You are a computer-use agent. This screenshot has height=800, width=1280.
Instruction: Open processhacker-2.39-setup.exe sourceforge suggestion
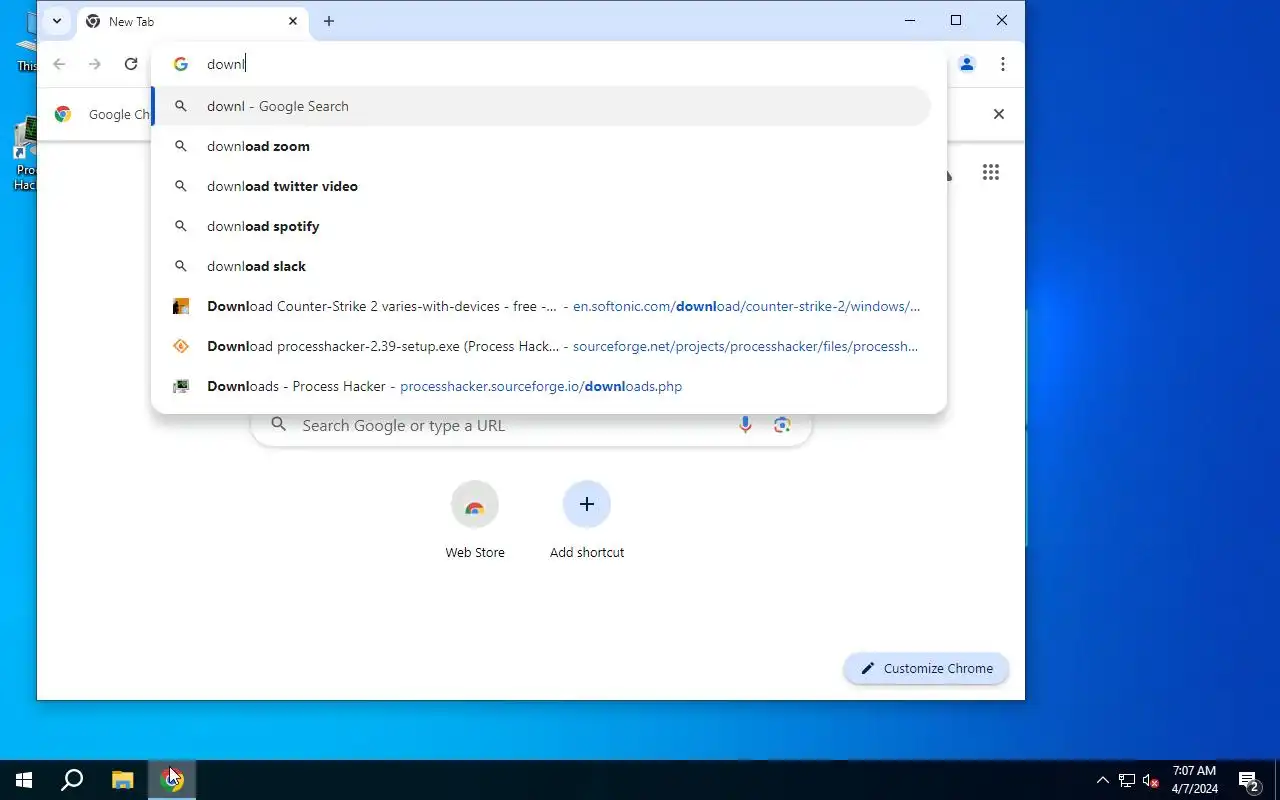(541, 346)
